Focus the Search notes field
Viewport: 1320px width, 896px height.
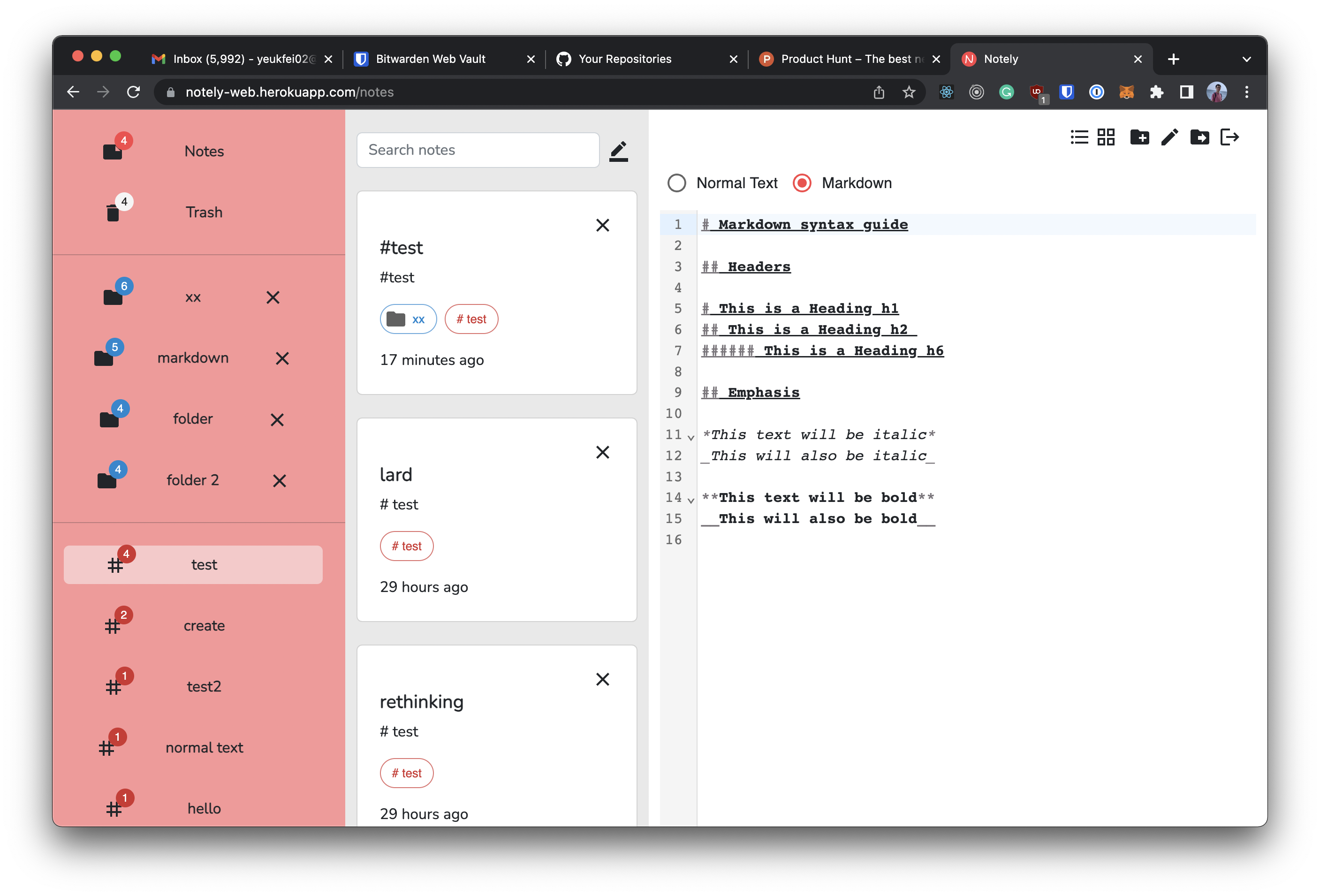pos(478,150)
